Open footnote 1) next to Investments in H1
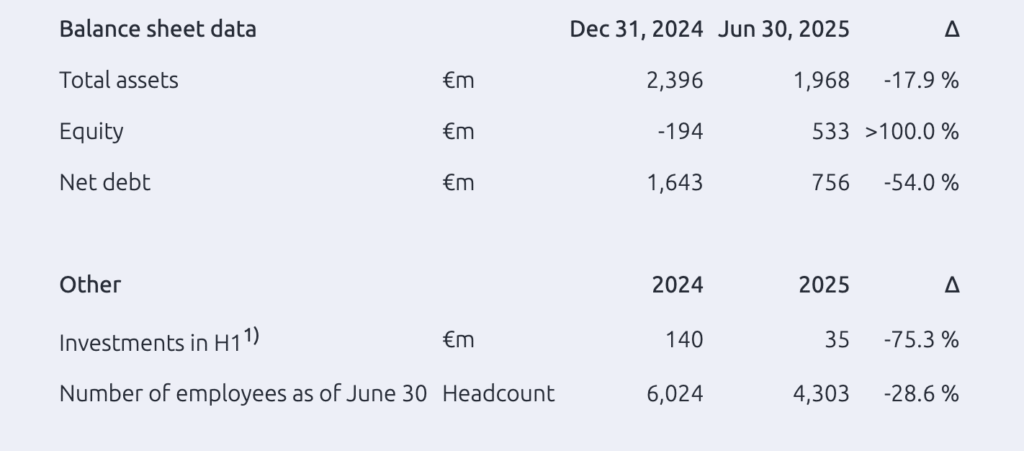This screenshot has width=1024, height=451. click(x=252, y=335)
